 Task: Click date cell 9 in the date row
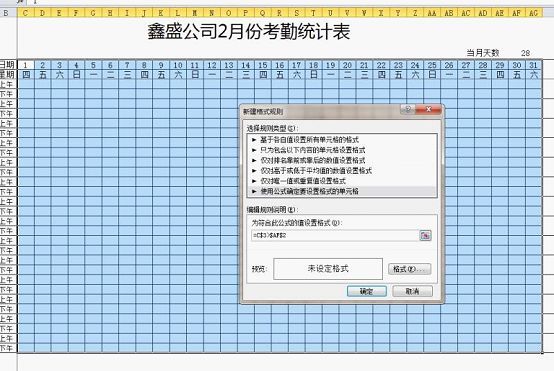coord(161,65)
